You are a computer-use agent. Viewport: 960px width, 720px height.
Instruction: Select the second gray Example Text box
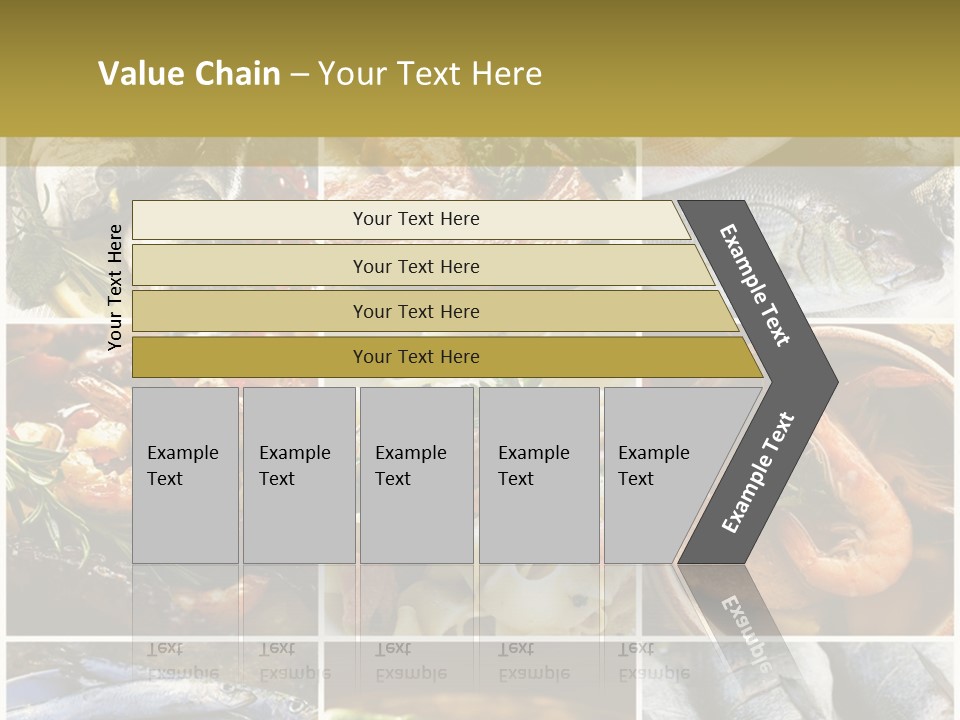click(x=298, y=474)
